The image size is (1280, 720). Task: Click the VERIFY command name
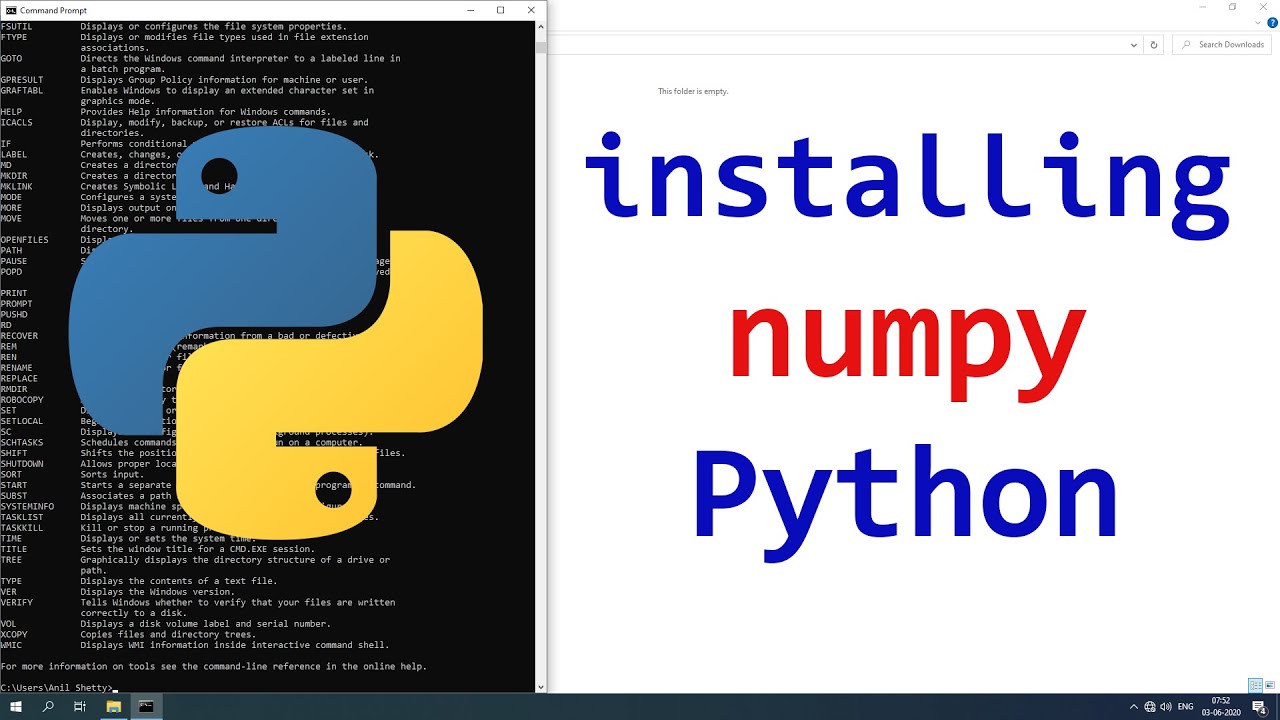coord(17,603)
